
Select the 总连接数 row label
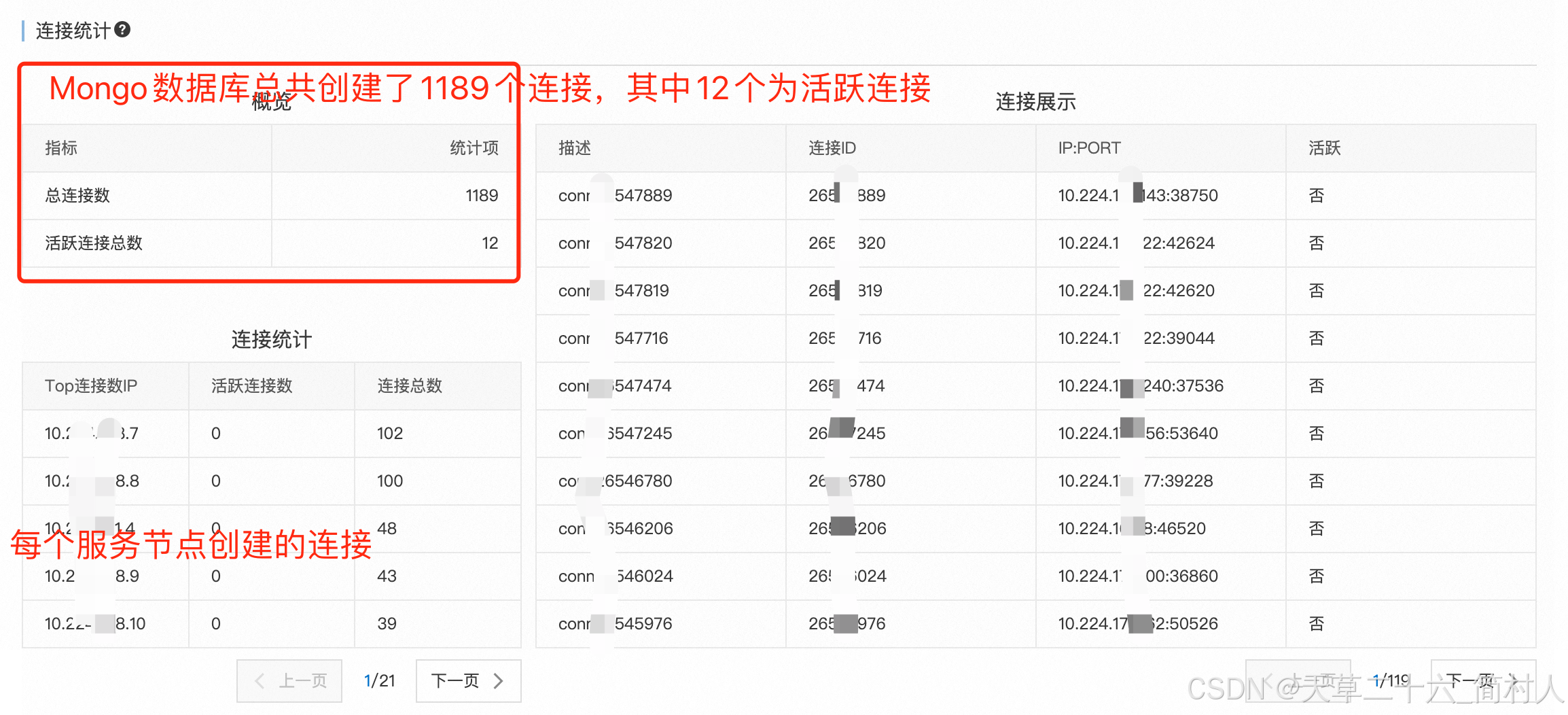point(77,196)
